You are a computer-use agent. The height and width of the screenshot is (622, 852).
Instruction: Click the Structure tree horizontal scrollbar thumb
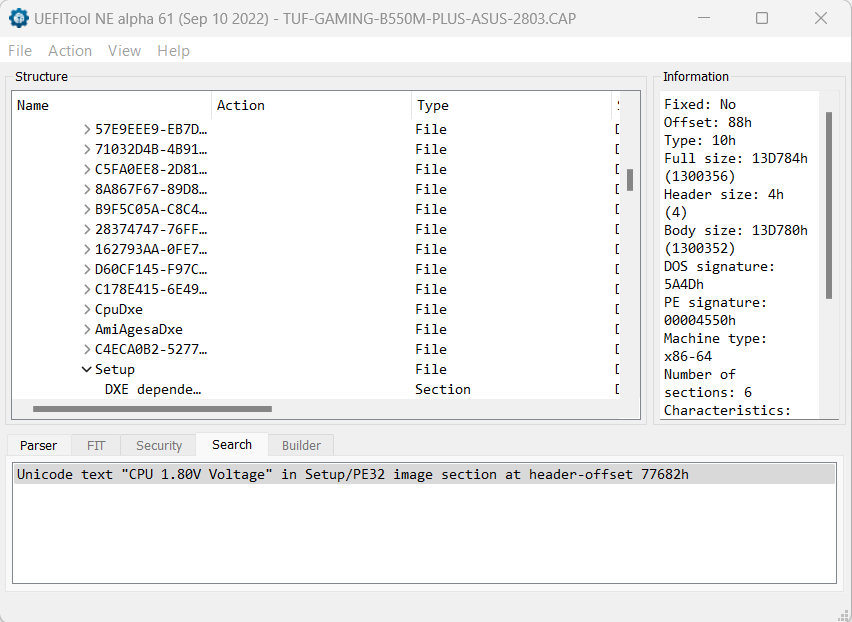(x=152, y=409)
